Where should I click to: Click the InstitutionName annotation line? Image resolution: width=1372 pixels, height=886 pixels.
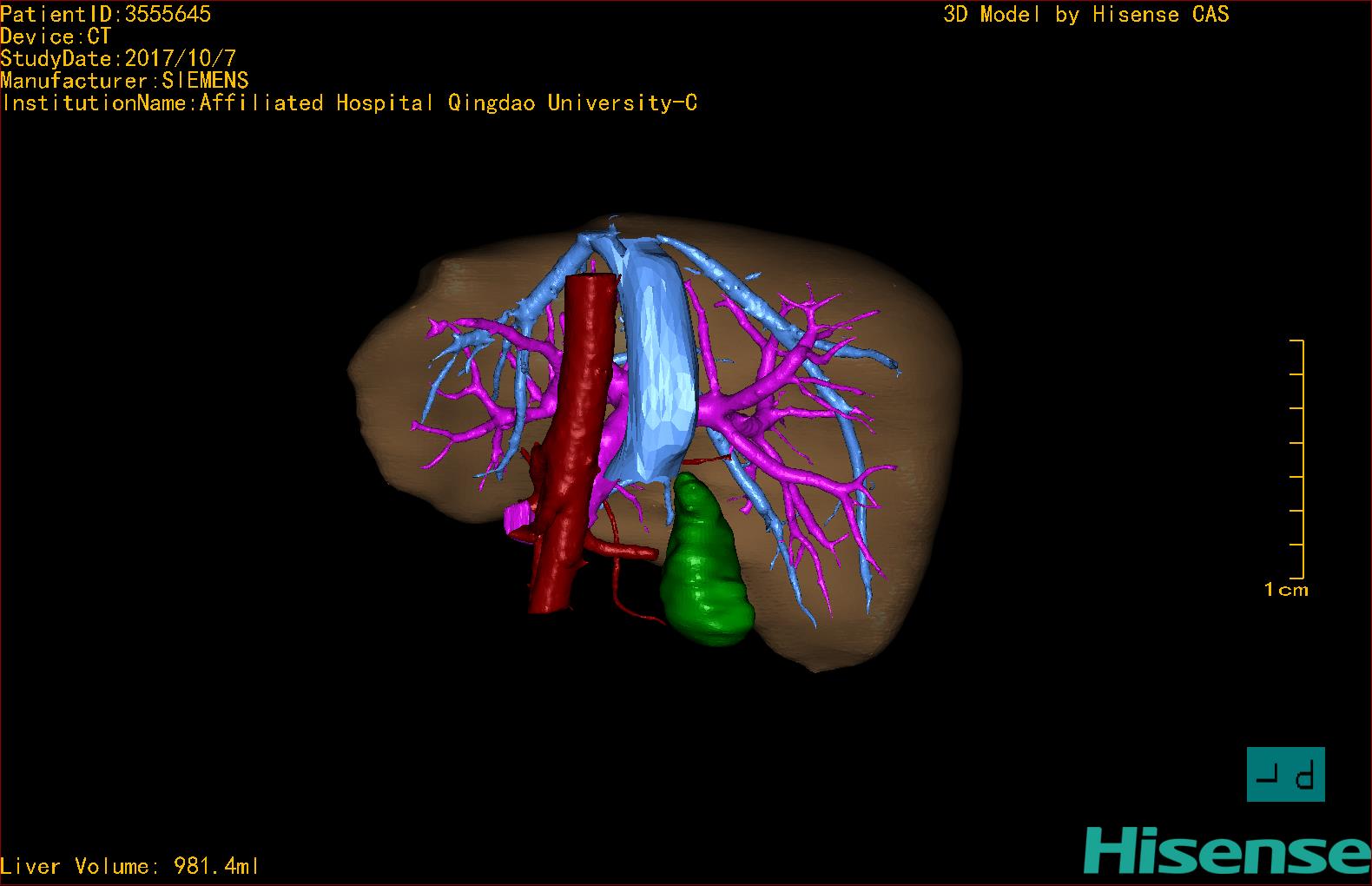click(349, 102)
